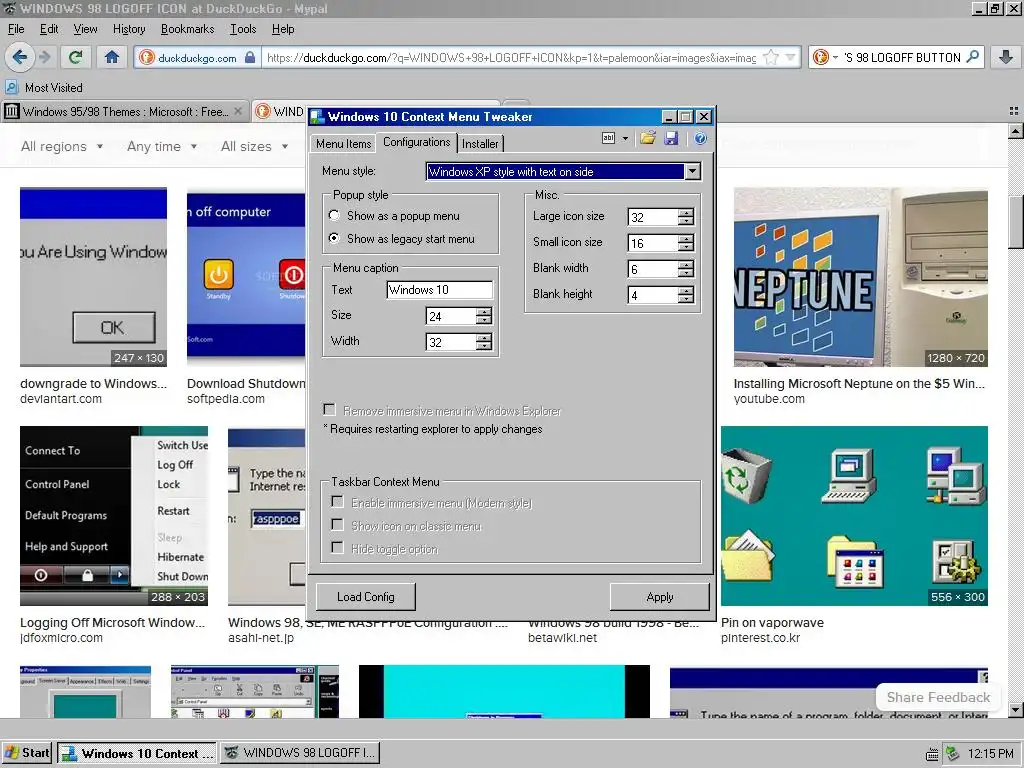Viewport: 1024px width, 768px height.
Task: Open Most Visited bookmarks icon
Action: tap(11, 87)
